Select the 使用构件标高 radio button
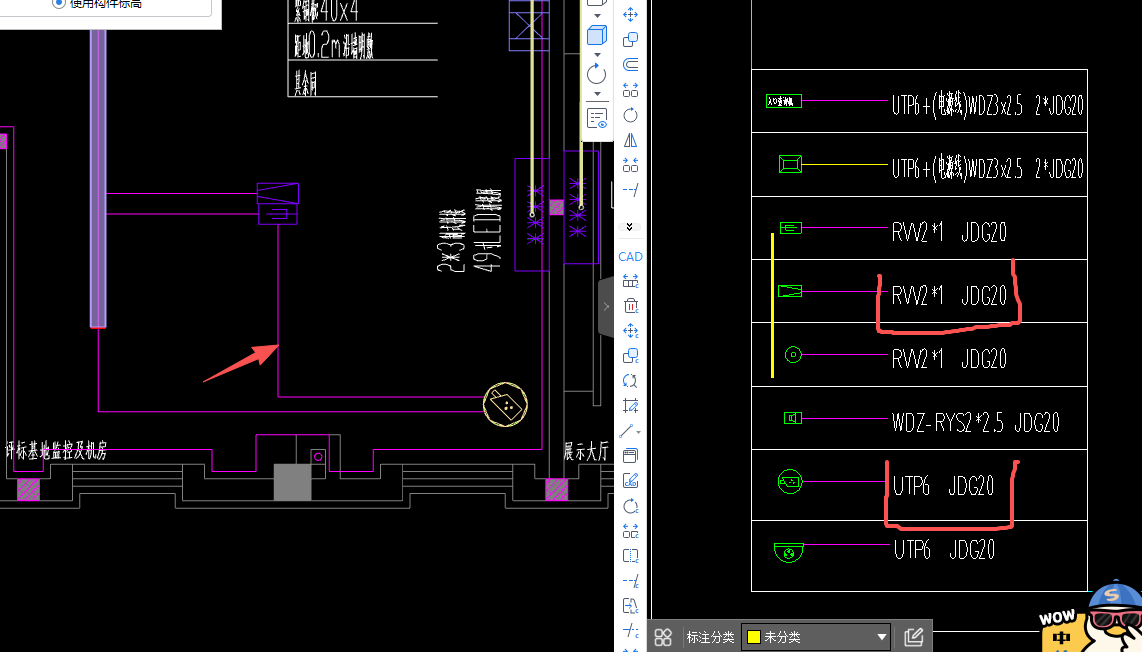 59,4
